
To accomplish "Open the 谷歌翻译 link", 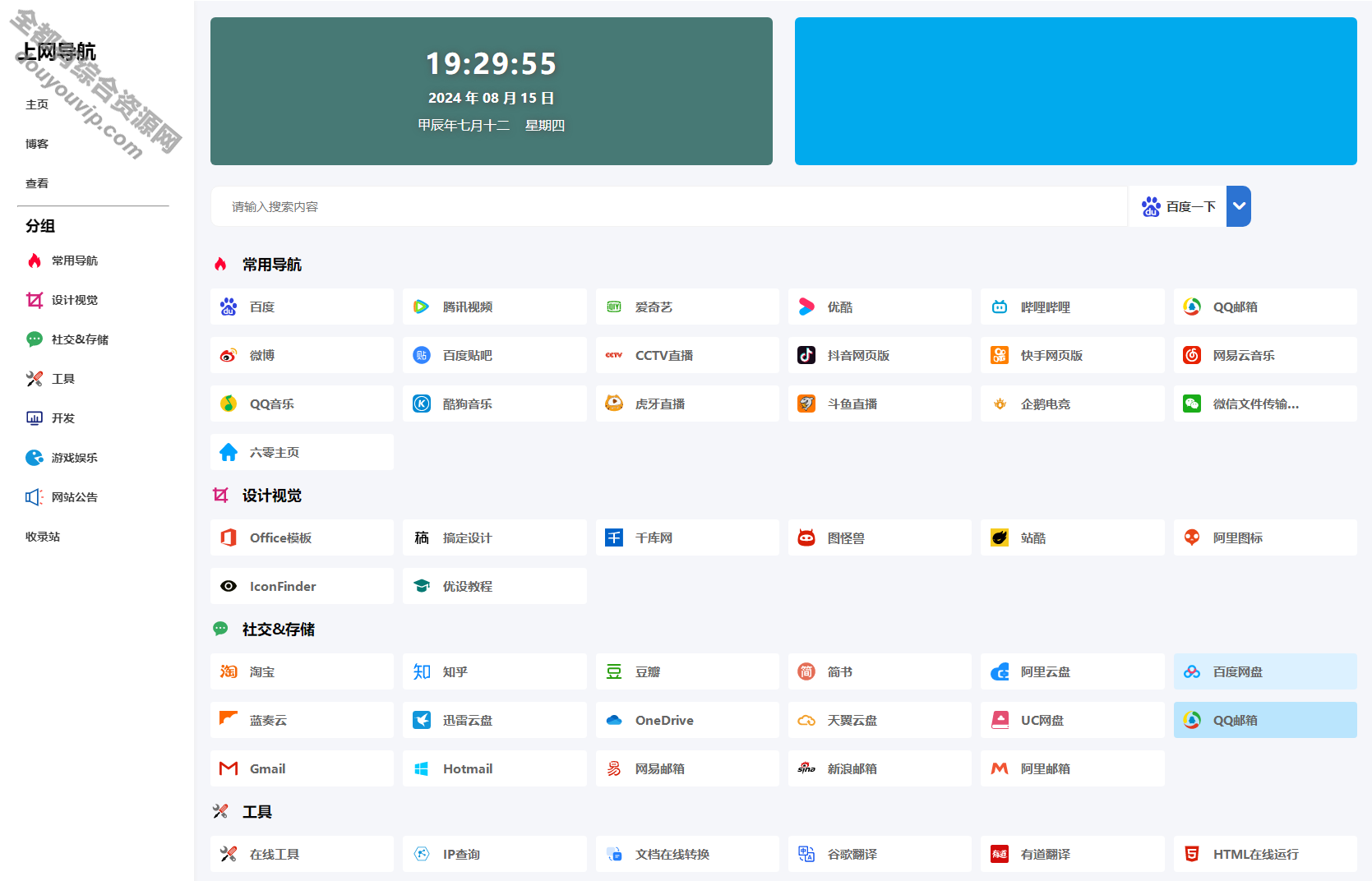I will click(880, 854).
